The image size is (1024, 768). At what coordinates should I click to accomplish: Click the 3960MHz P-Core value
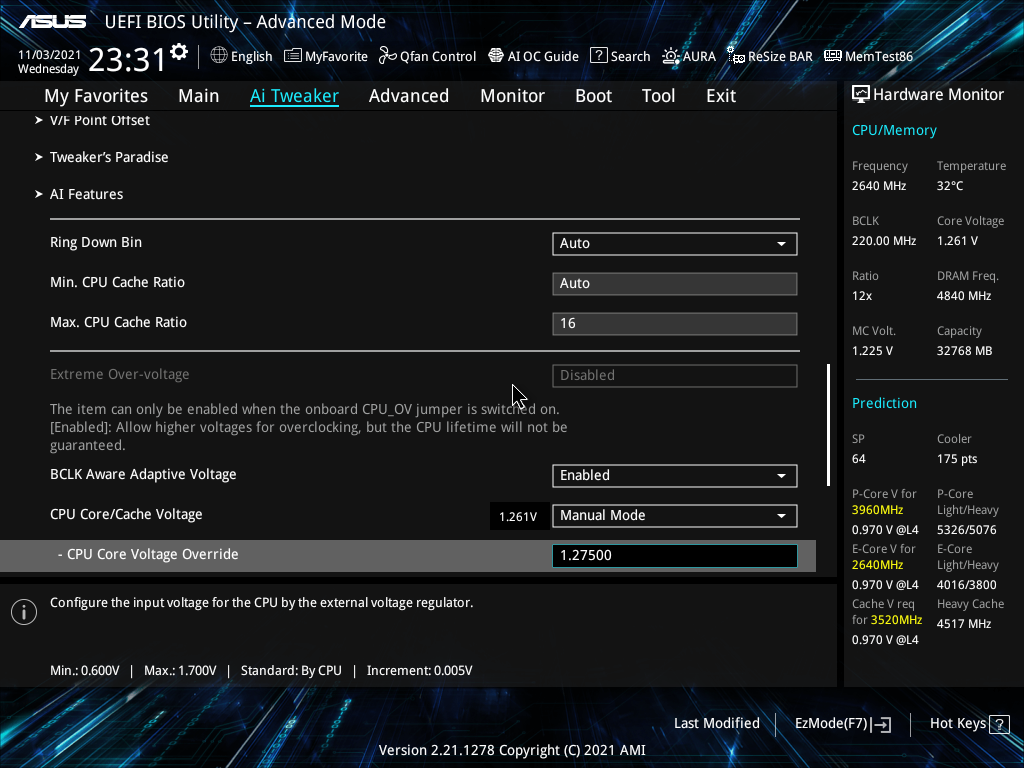coord(878,510)
